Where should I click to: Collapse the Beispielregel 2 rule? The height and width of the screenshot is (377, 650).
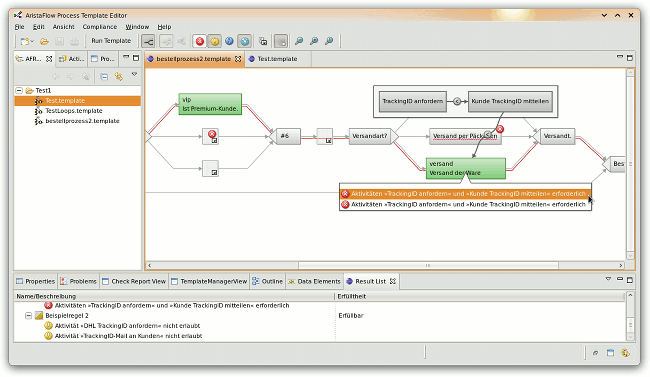pos(28,316)
